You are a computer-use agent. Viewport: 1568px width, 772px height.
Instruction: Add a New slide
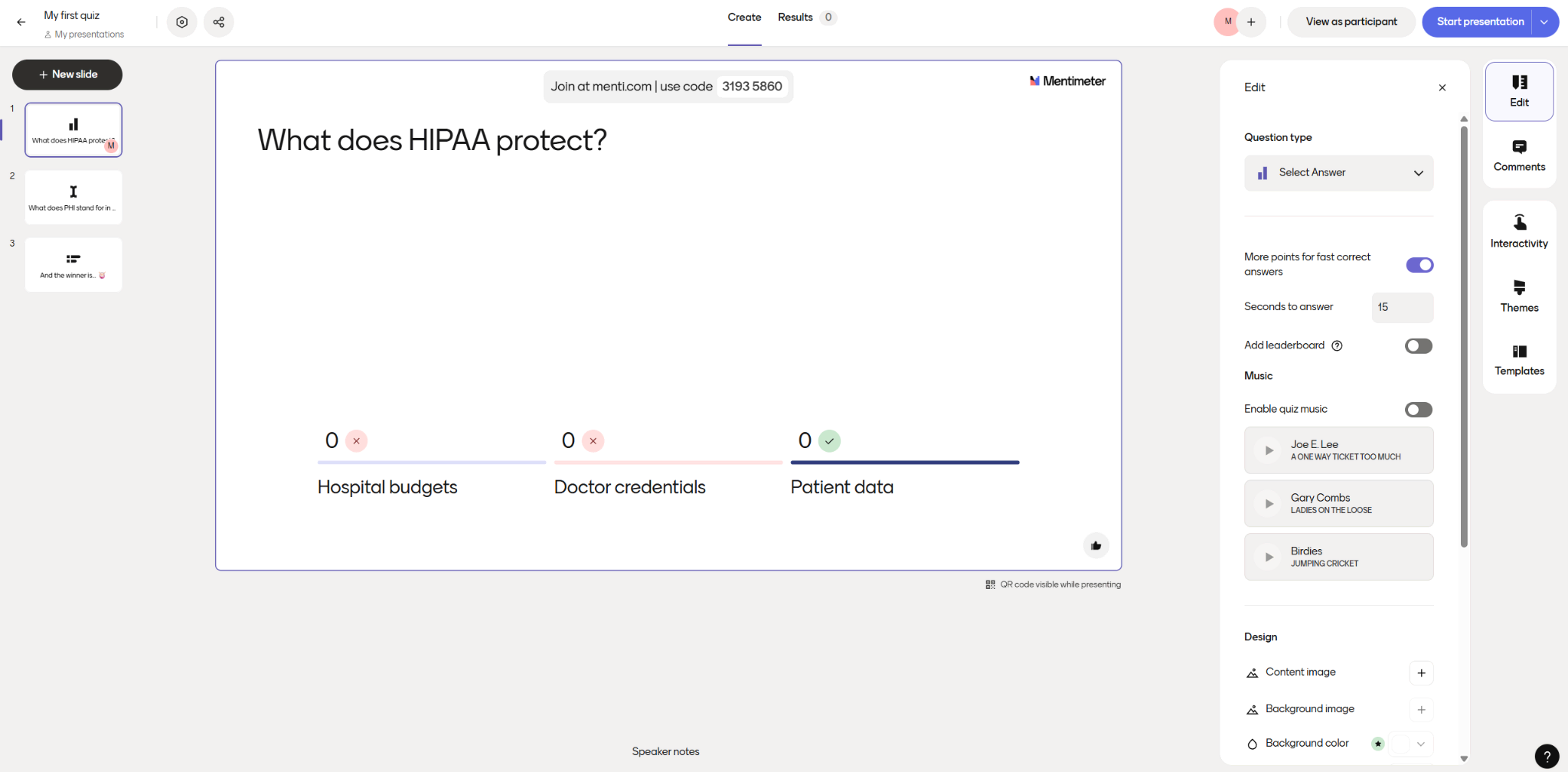tap(67, 74)
